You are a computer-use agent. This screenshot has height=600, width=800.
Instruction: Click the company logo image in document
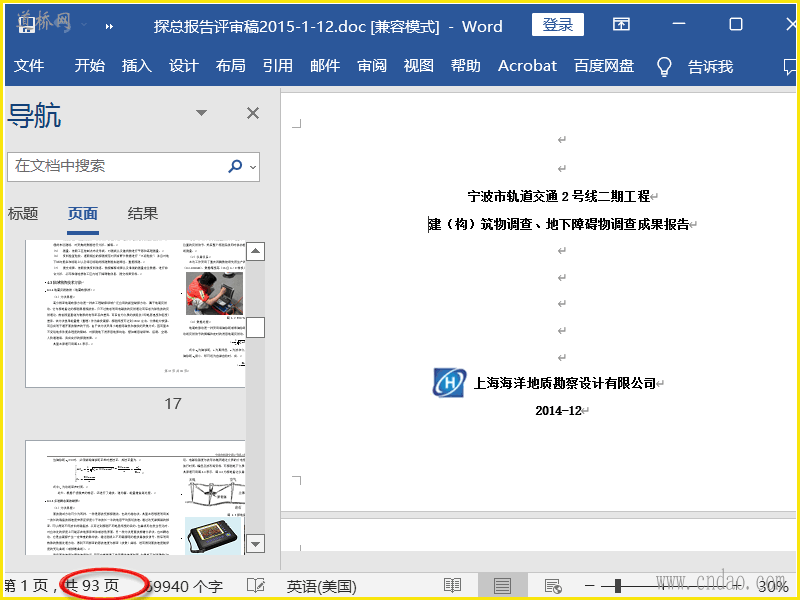coord(449,383)
